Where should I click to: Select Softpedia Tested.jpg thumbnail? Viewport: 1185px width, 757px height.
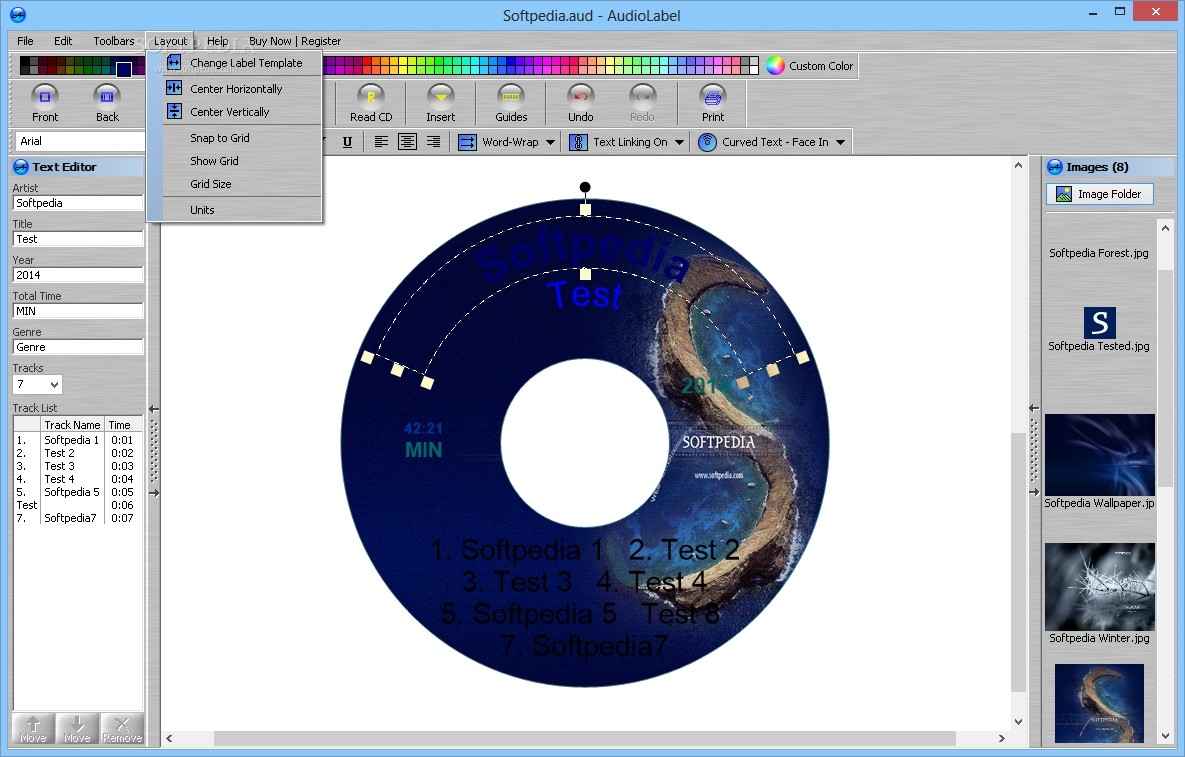pos(1100,323)
